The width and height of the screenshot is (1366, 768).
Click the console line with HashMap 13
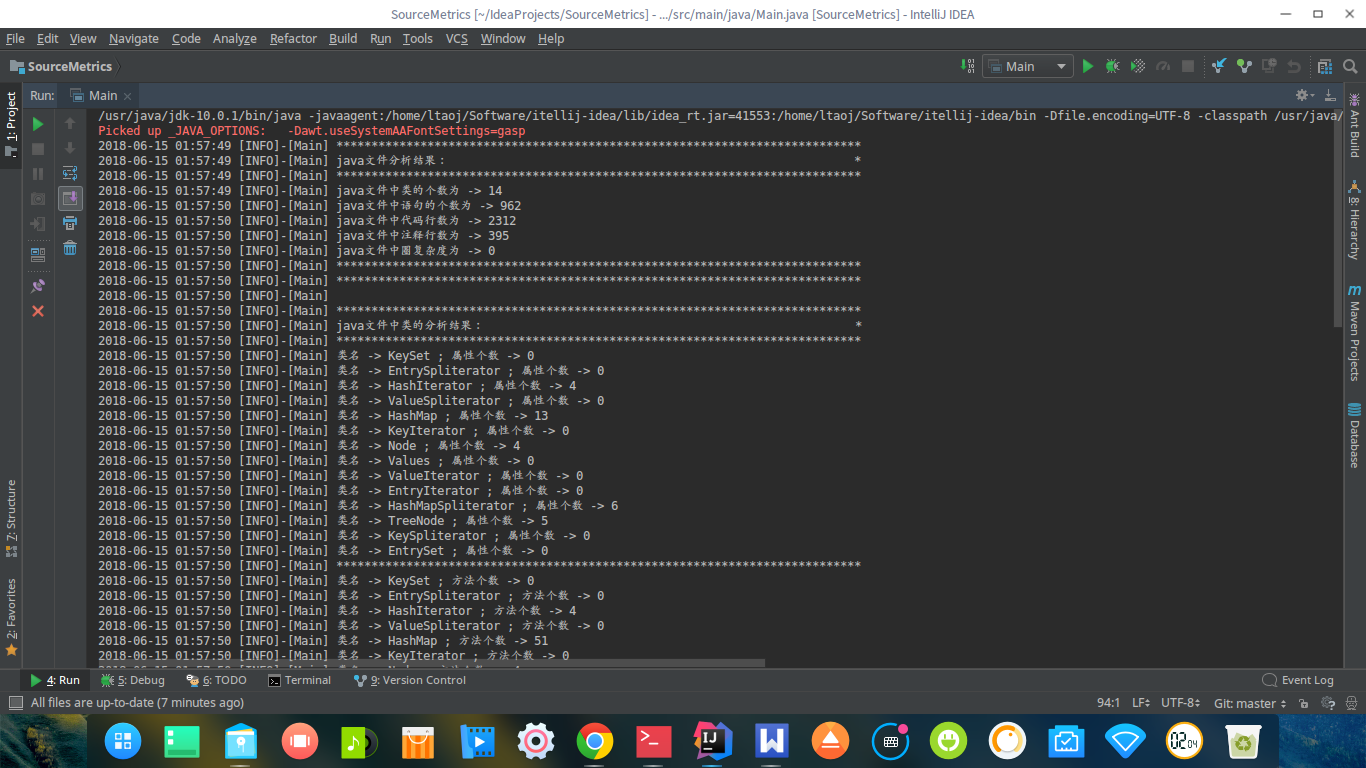click(323, 416)
